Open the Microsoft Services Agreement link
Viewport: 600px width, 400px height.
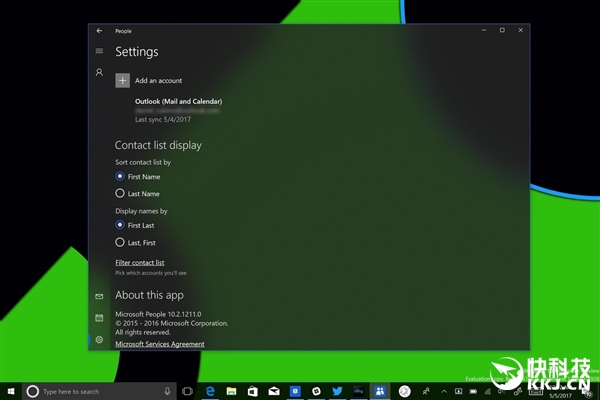(160, 344)
